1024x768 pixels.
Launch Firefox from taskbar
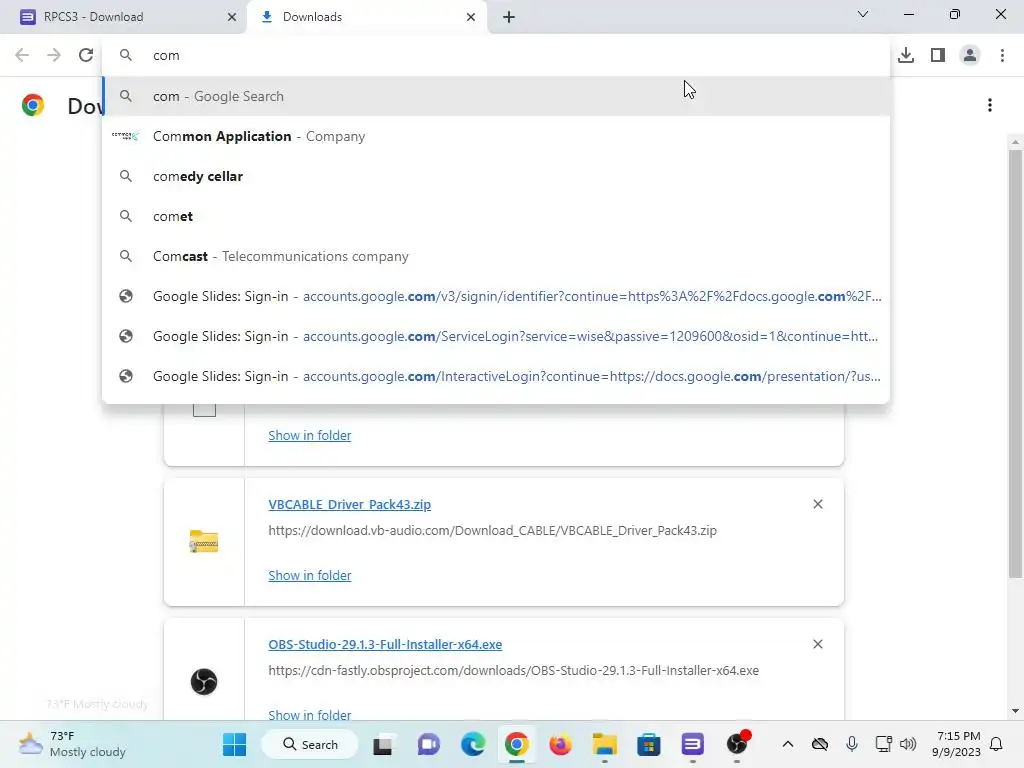click(560, 744)
